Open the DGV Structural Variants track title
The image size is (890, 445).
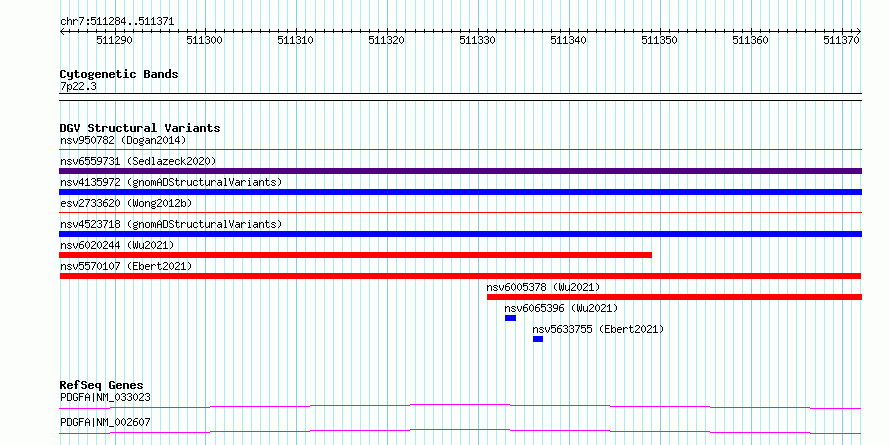pos(140,128)
